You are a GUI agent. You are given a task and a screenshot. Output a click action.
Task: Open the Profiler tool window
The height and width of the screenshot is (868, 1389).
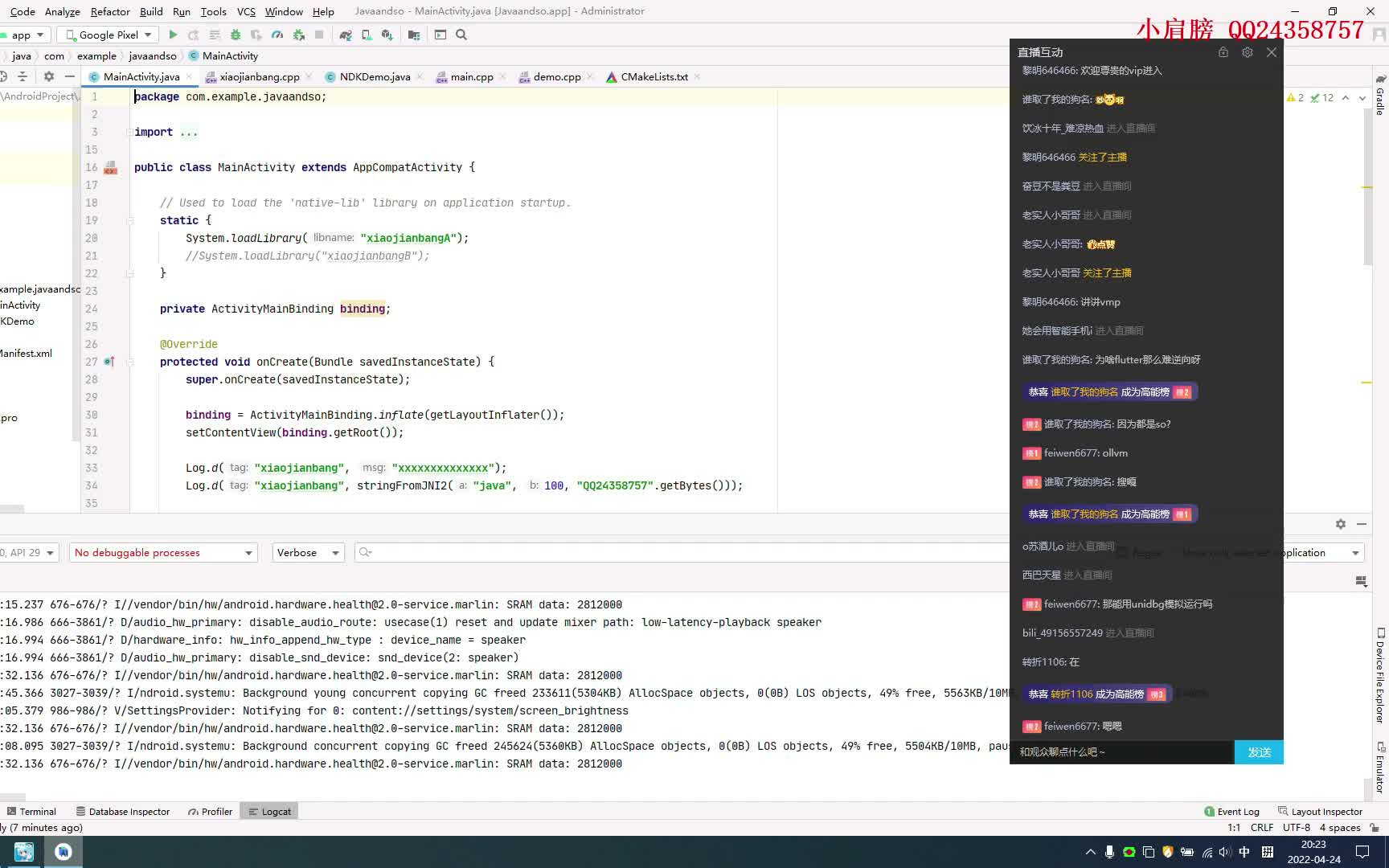coord(210,812)
